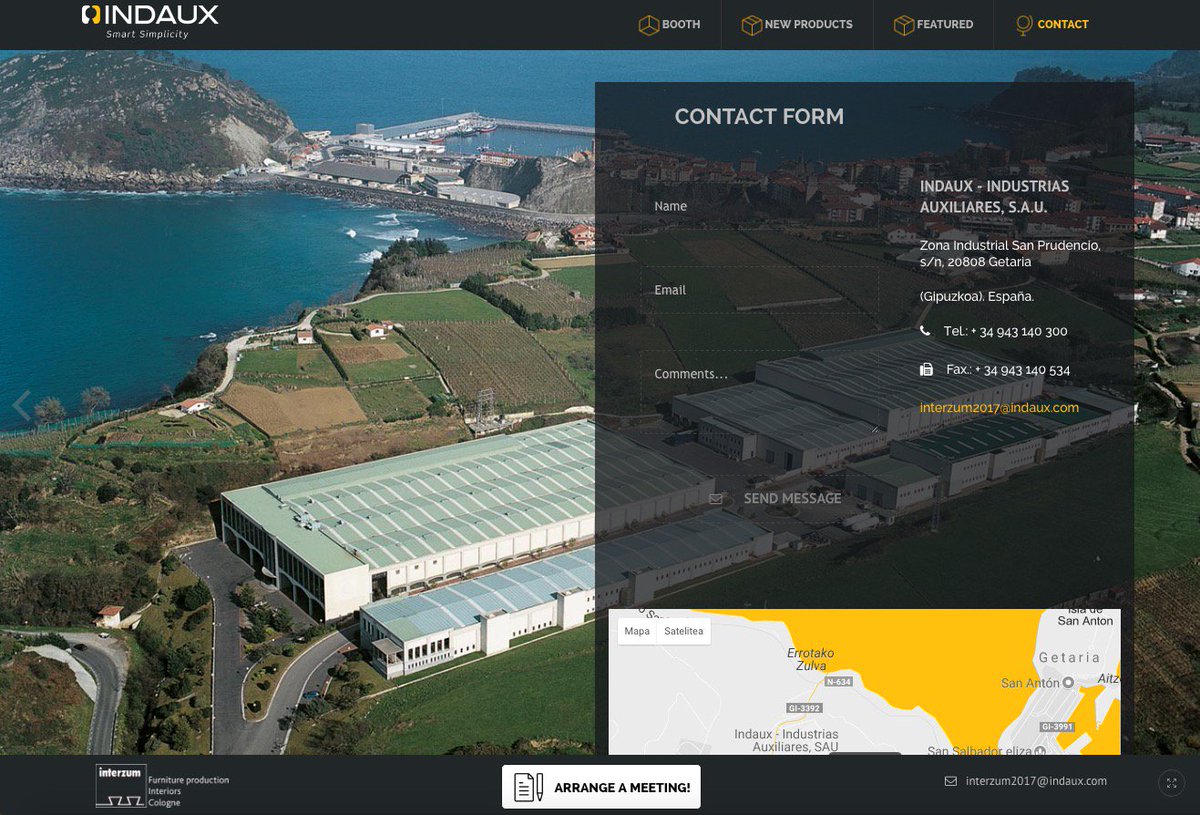The width and height of the screenshot is (1200, 815).
Task: Click the Fax.: + 34 943 140 534 text
Action: point(1008,370)
